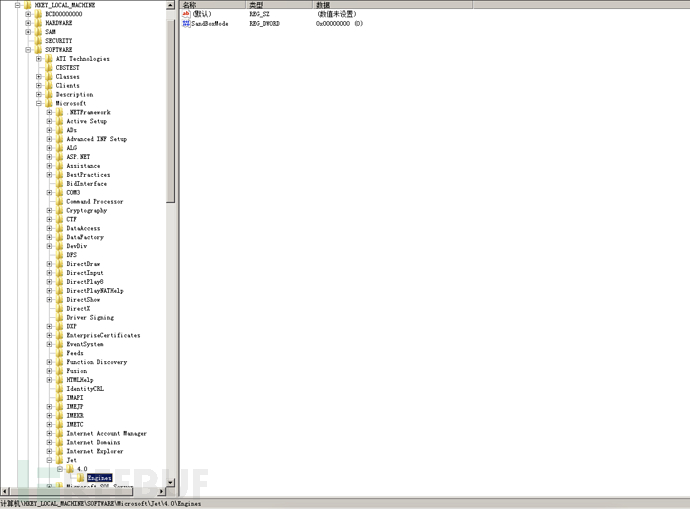Click the Driver Signing folder icon
The height and width of the screenshot is (509, 690).
coord(60,318)
